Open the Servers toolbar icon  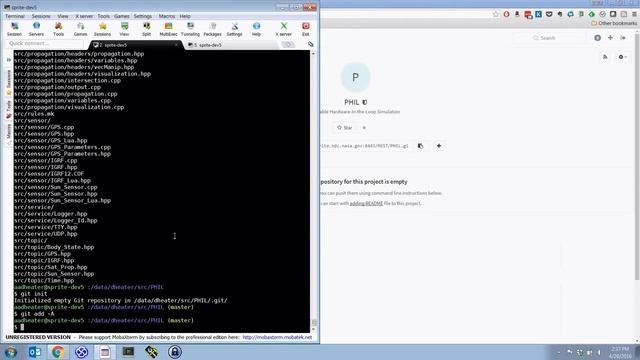(x=36, y=29)
